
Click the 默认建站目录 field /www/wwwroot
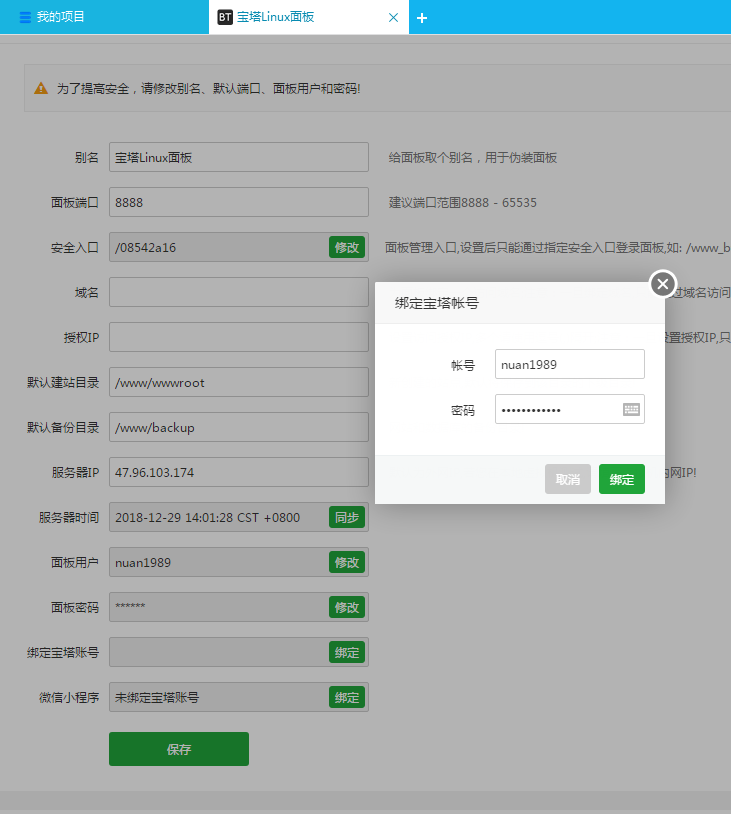coord(239,382)
